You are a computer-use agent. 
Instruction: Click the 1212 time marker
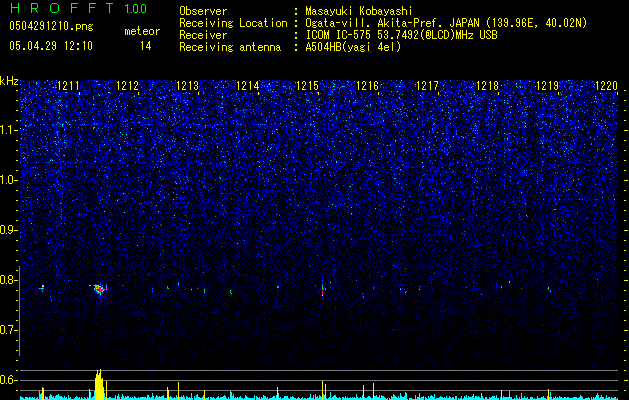coord(128,86)
